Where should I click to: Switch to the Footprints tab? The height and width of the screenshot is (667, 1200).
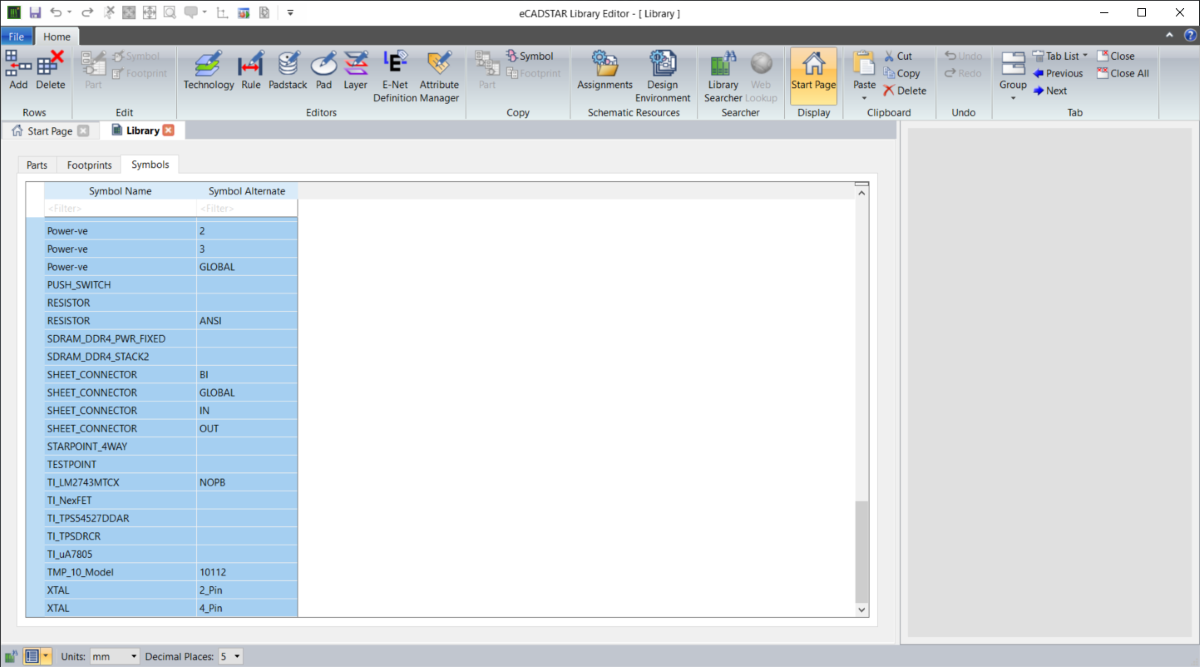coord(89,165)
